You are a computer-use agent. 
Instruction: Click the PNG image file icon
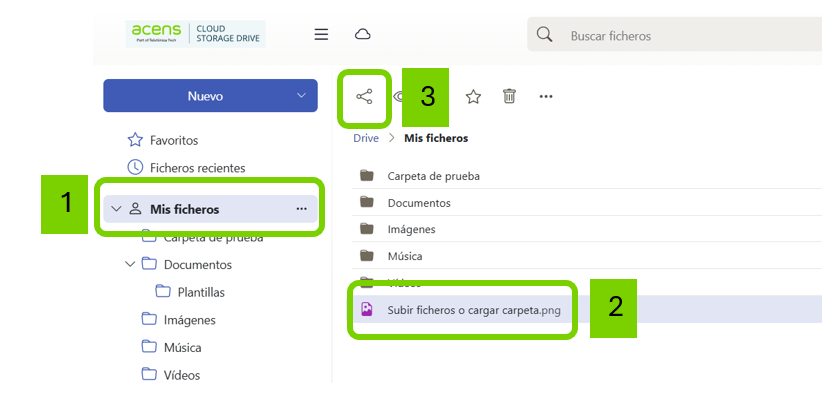coord(366,309)
